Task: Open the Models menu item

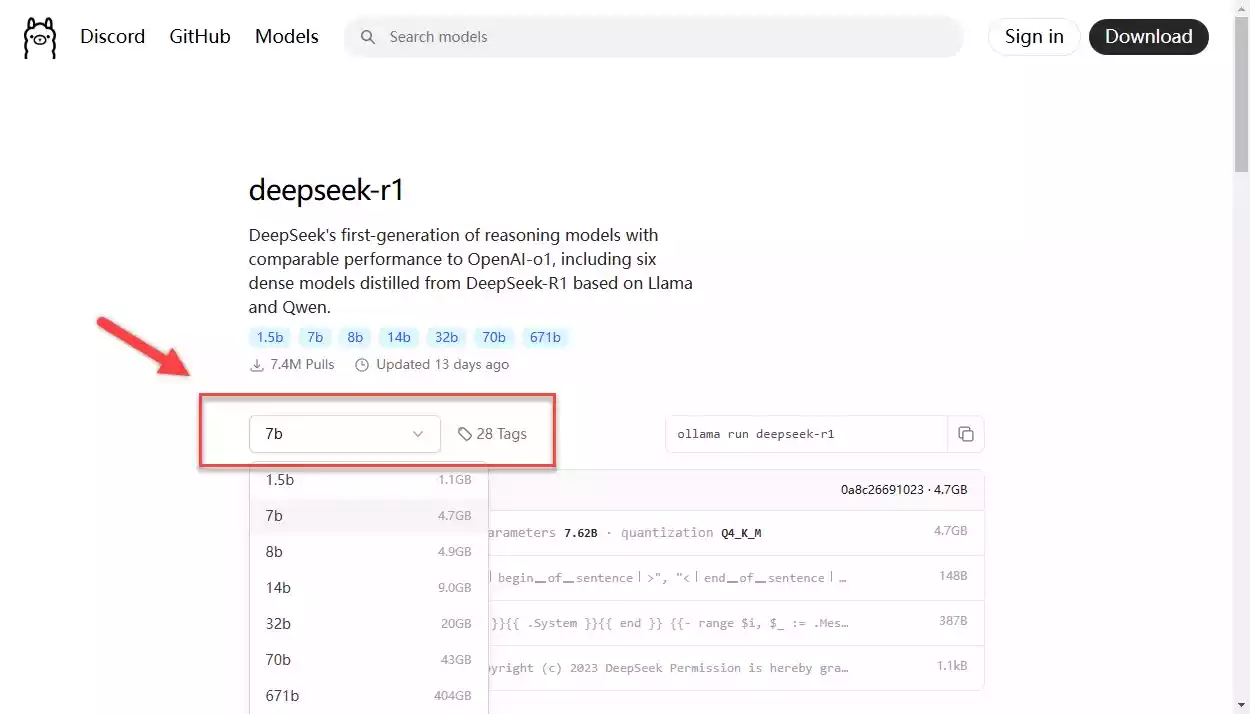Action: pyautogui.click(x=287, y=37)
